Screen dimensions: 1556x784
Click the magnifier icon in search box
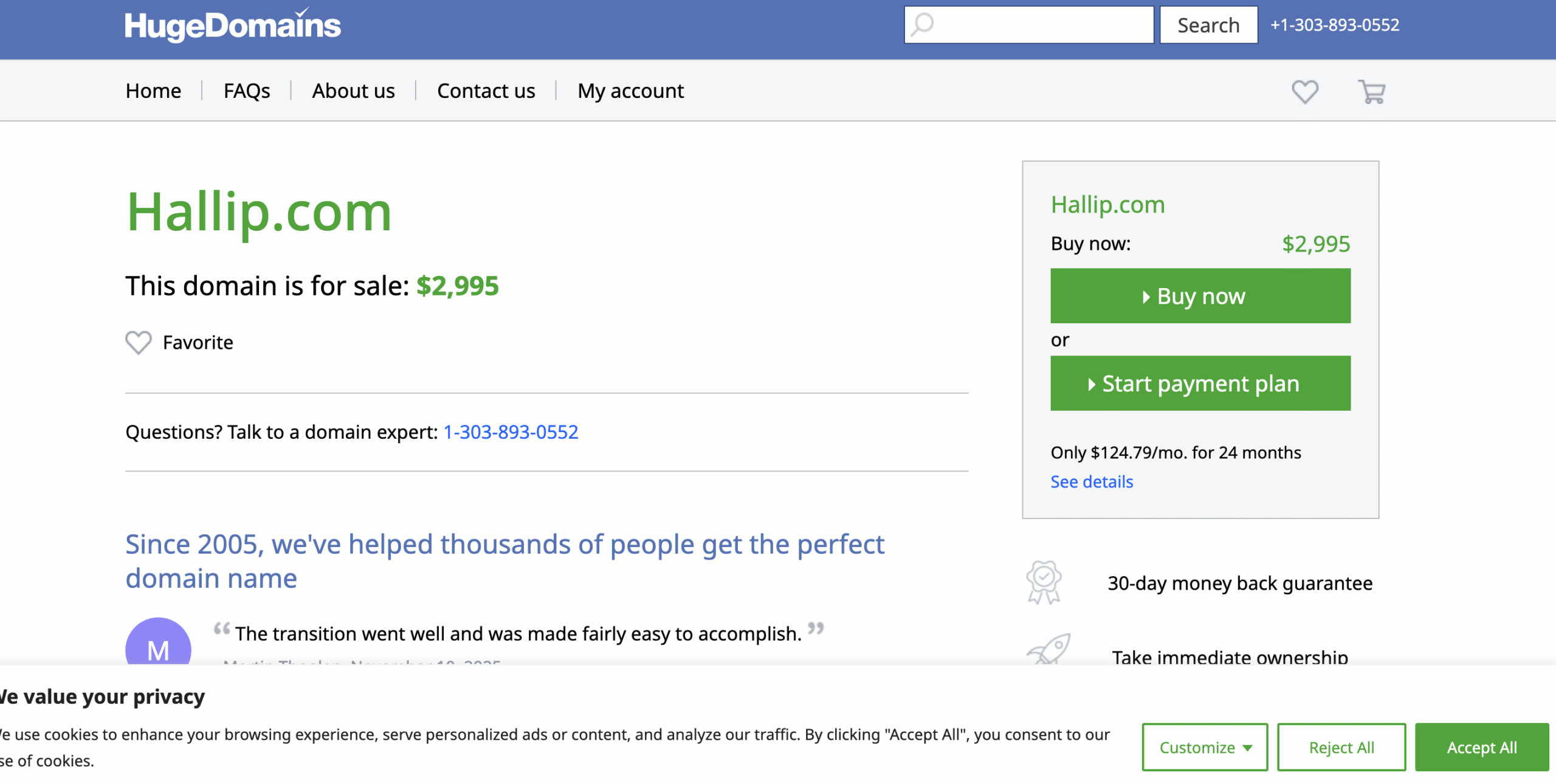click(x=923, y=25)
